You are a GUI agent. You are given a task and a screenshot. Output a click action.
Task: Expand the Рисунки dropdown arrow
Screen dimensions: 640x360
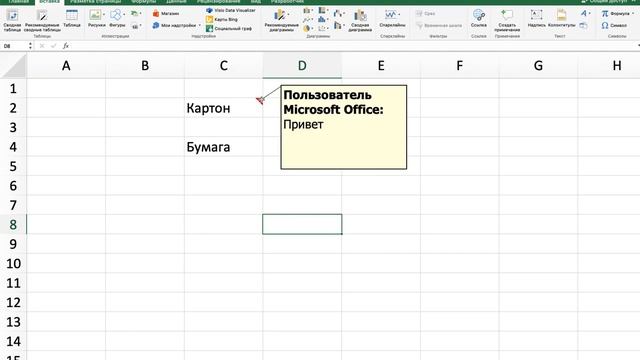point(104,15)
